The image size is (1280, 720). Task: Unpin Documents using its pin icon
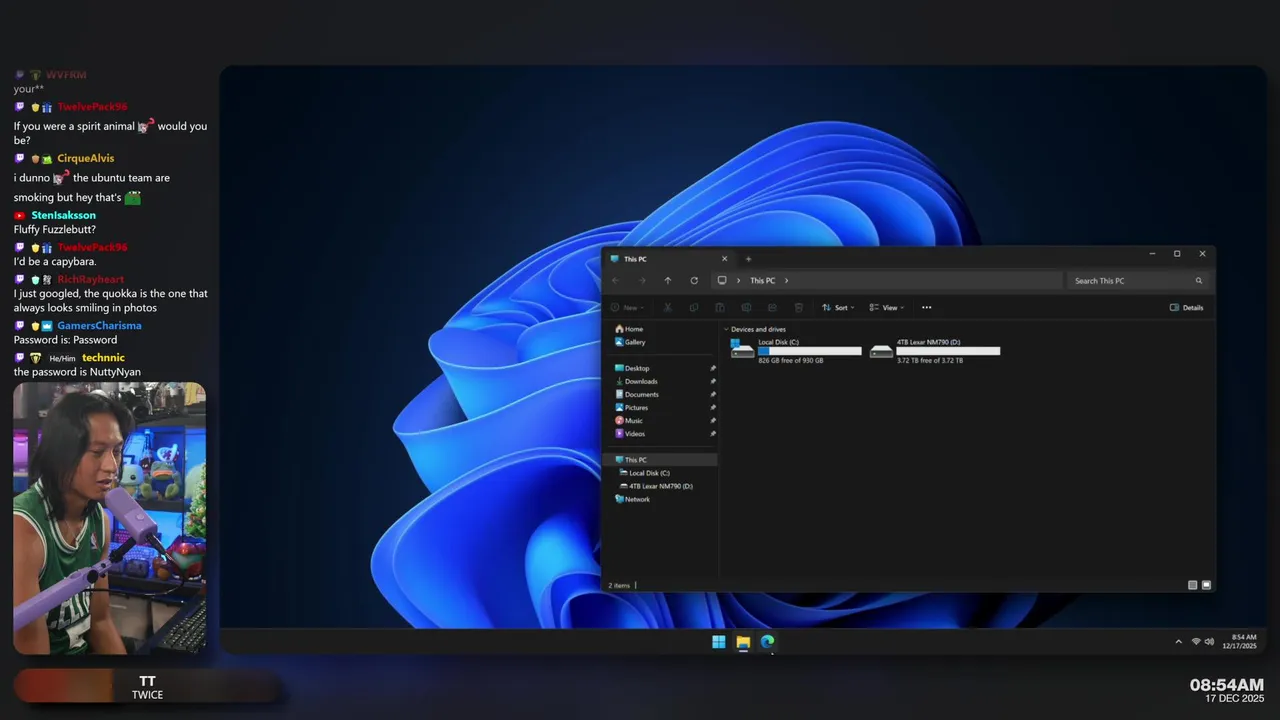tap(713, 394)
